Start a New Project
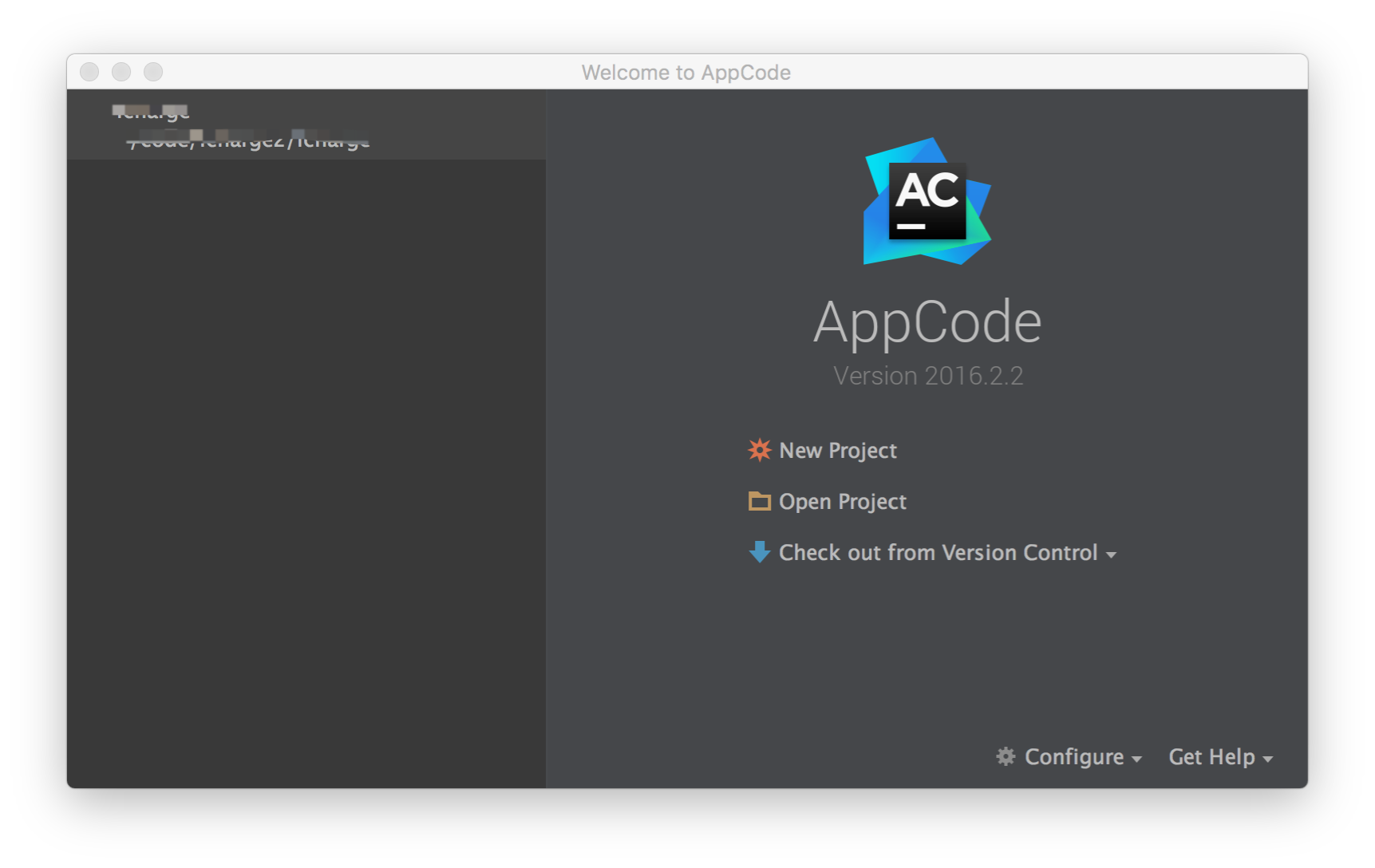Screen dimensions: 1375x868 [x=837, y=450]
